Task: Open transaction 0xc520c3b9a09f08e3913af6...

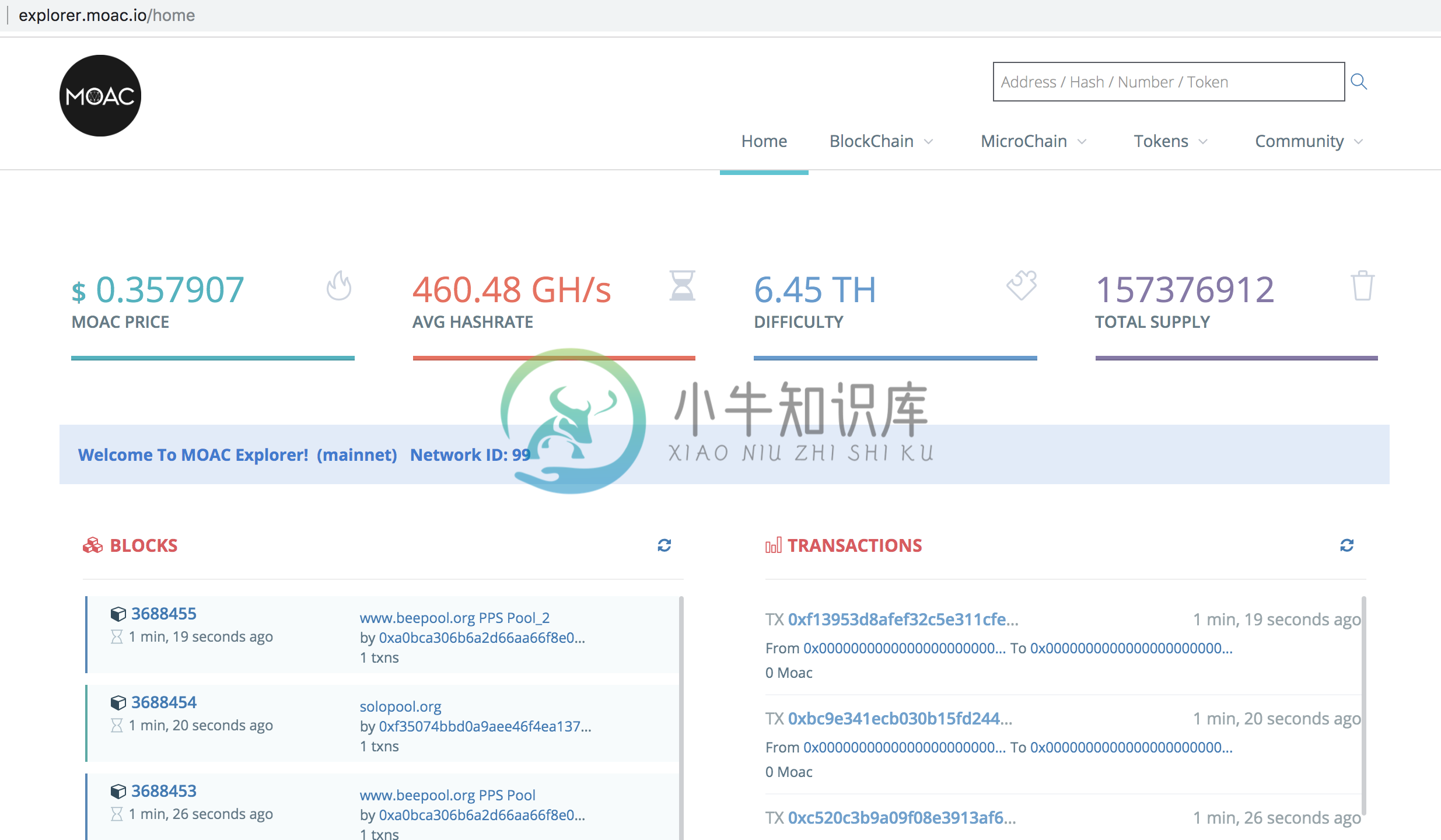Action: click(902, 817)
